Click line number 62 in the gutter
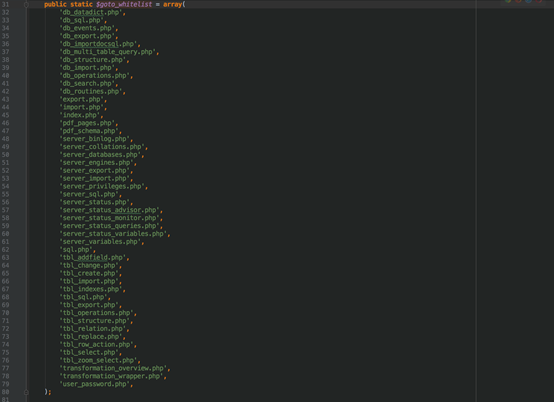The height and width of the screenshot is (402, 554). pos(6,250)
